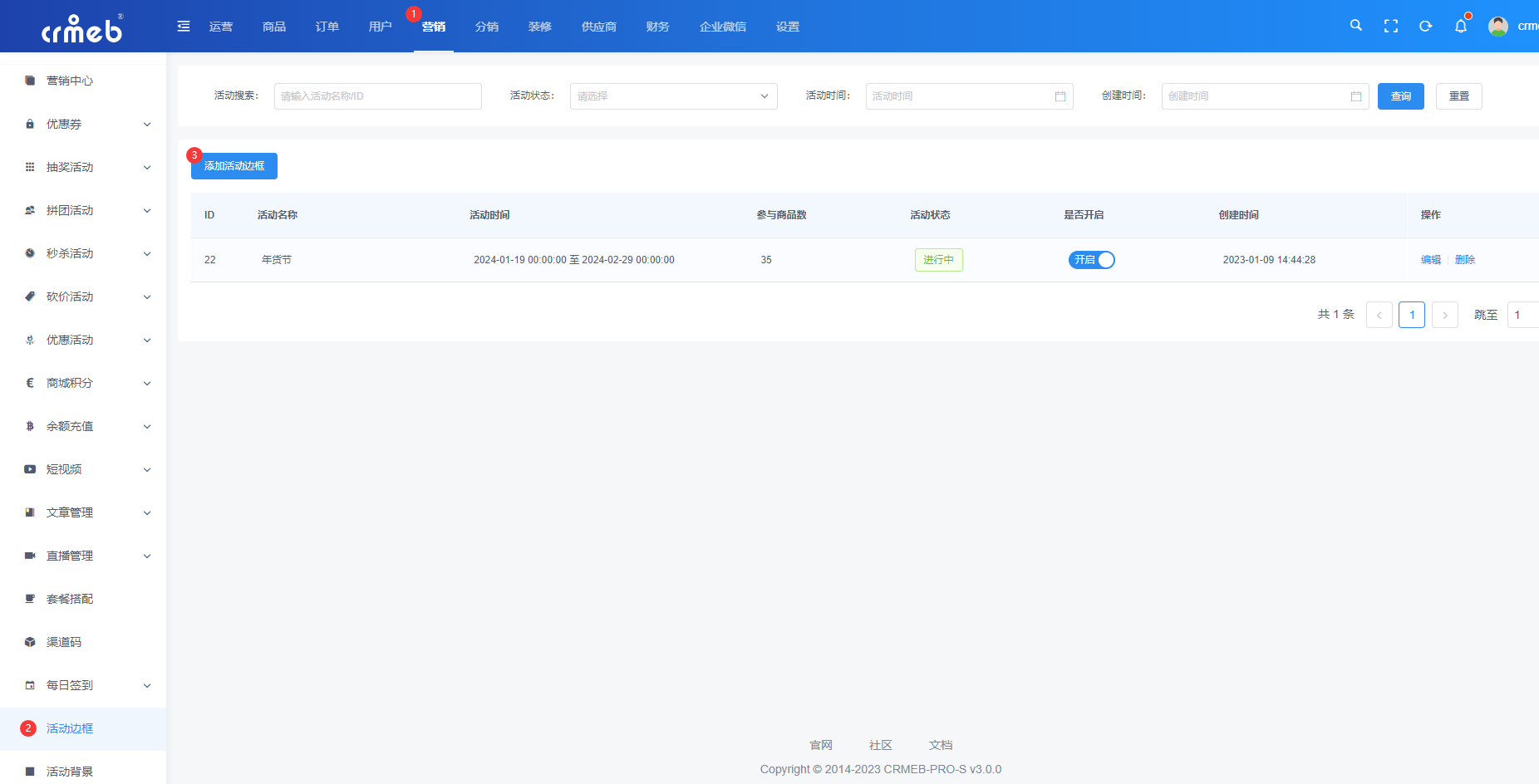The image size is (1539, 784).
Task: Open calendar icon in 活动时间 field
Action: [x=1060, y=96]
